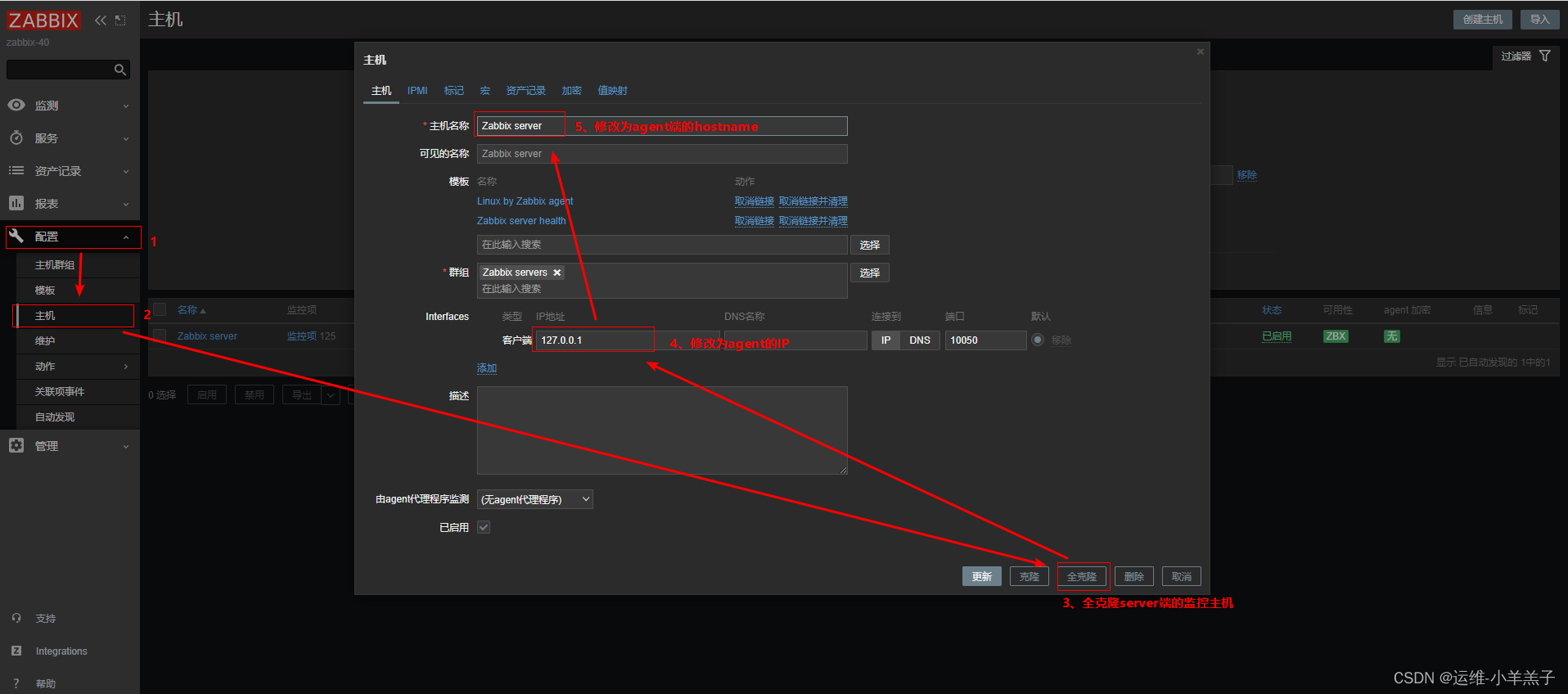Expand the 资产记录 menu

pos(126,171)
